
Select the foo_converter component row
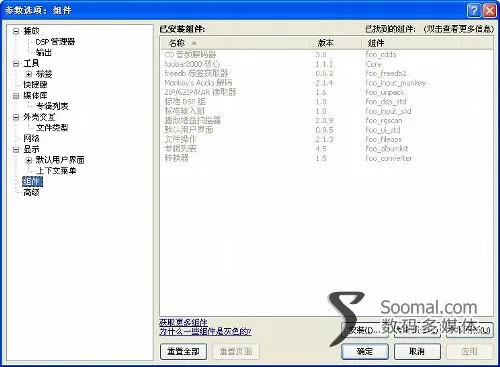pos(327,158)
